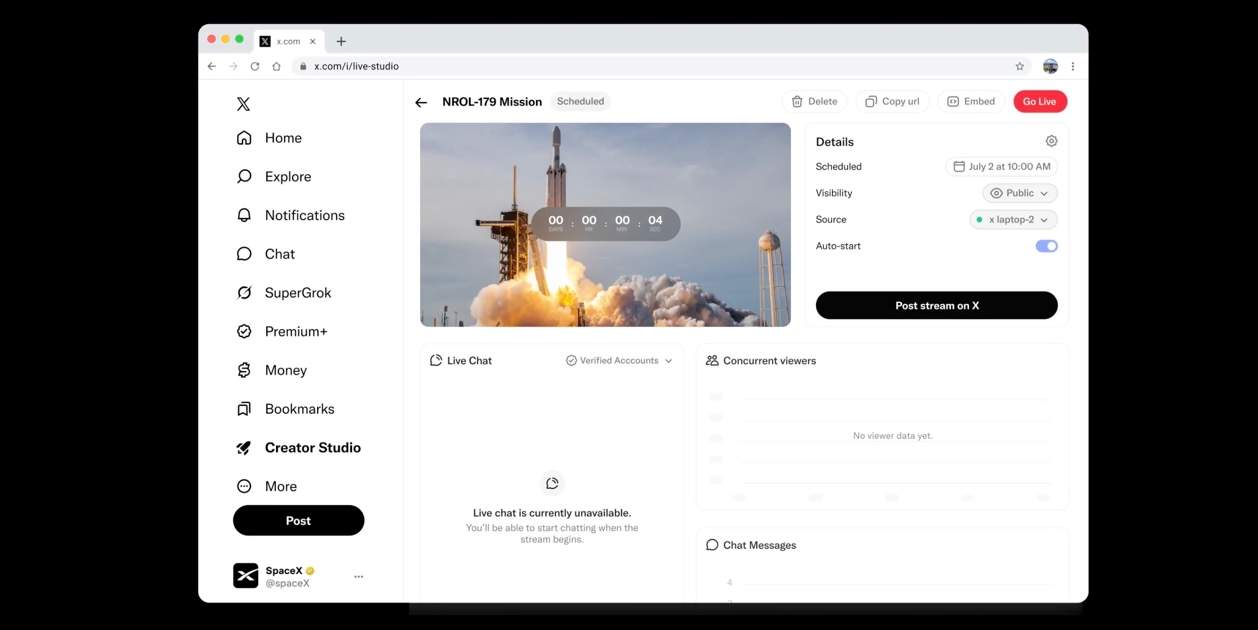
Task: Open Premium+ page
Action: (x=282, y=331)
